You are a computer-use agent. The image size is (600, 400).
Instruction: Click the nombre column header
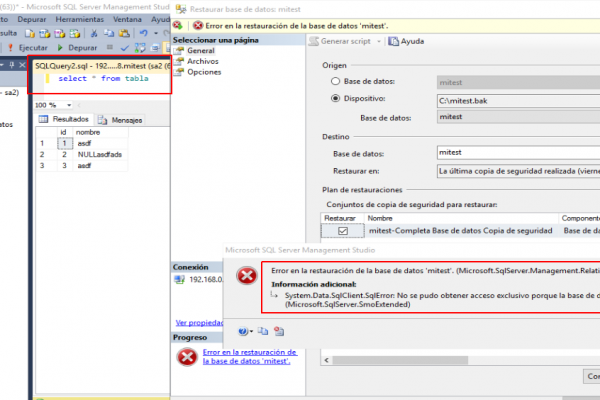tap(88, 132)
